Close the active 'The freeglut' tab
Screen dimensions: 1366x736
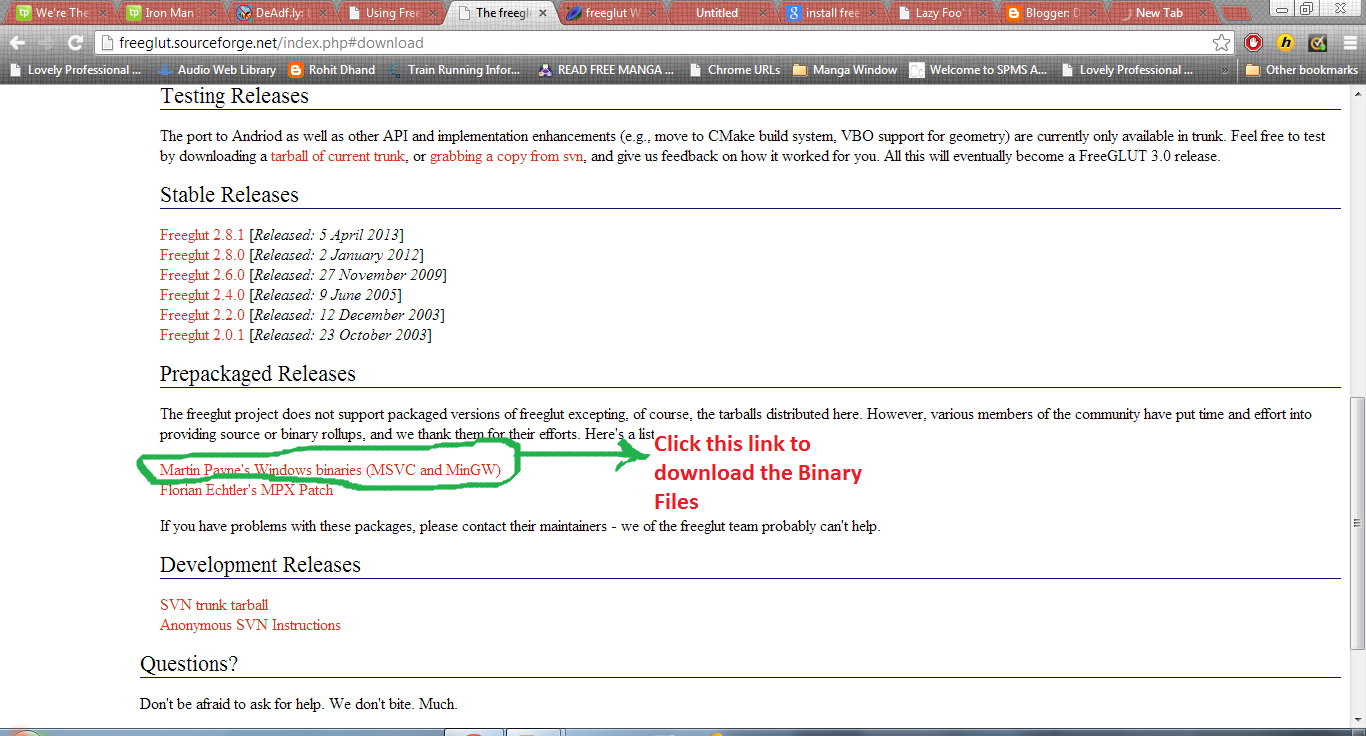click(x=541, y=14)
